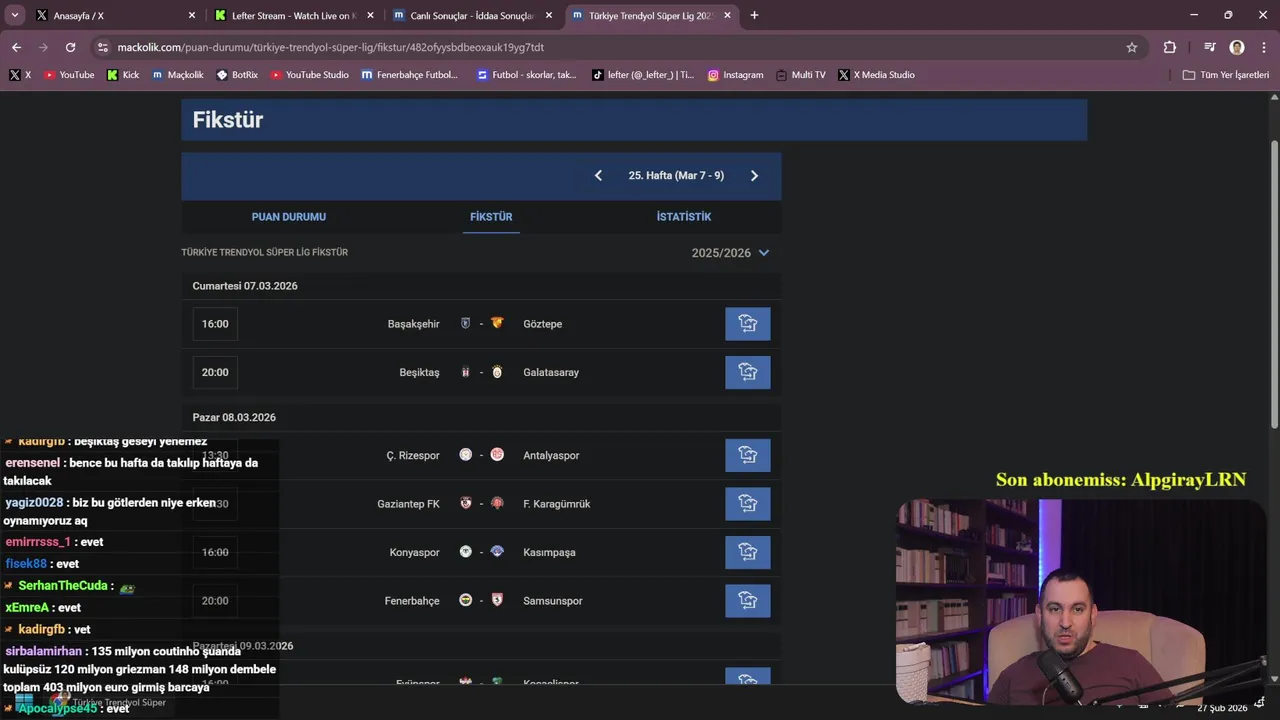
Task: Go to next week with right arrow
Action: click(754, 175)
